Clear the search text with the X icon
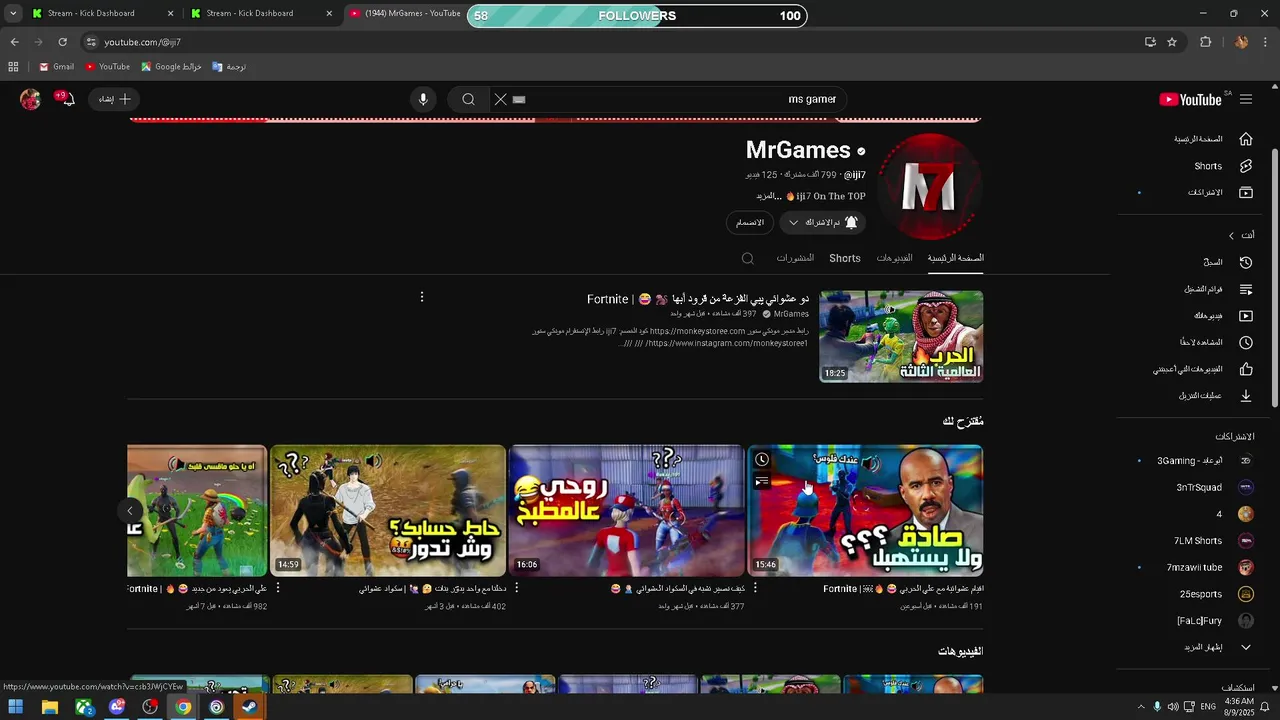The image size is (1280, 720). point(501,99)
